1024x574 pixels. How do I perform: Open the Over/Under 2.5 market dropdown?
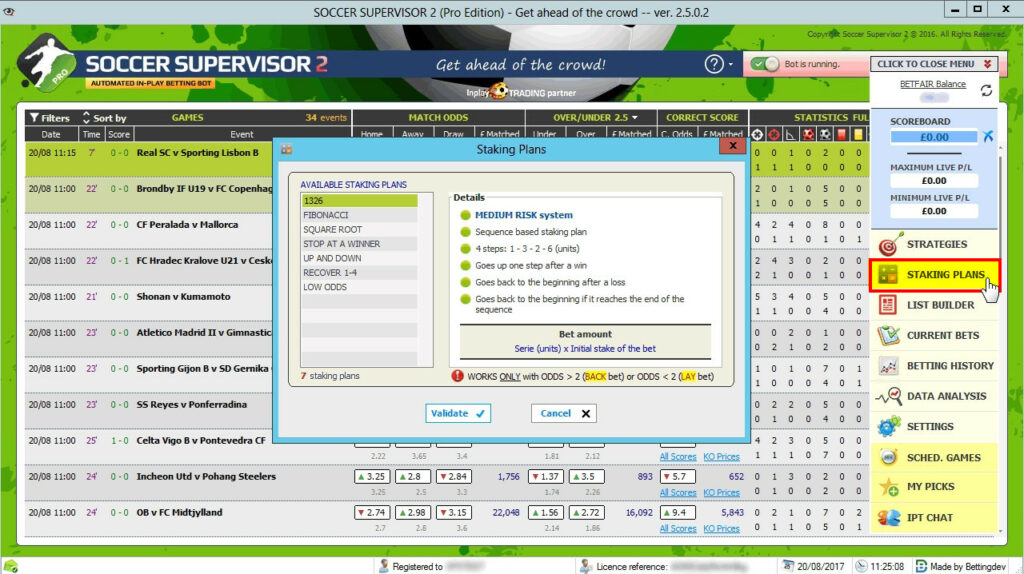(595, 118)
